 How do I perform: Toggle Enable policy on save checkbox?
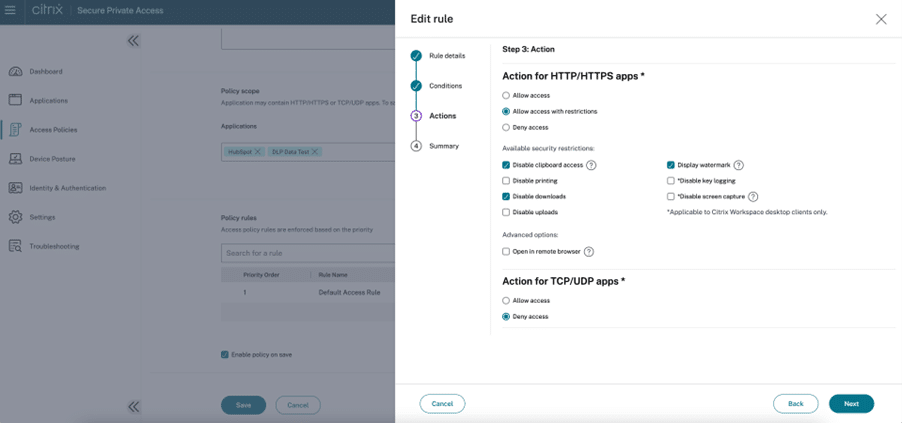point(225,355)
